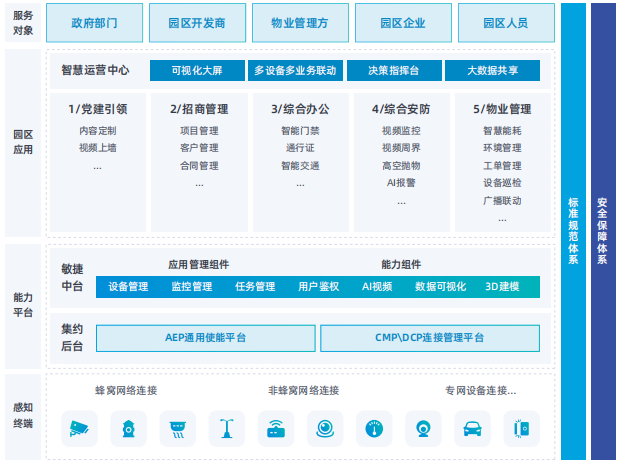The height and width of the screenshot is (468, 636).
Task: Open the 政府部门 box
Action: pos(95,22)
